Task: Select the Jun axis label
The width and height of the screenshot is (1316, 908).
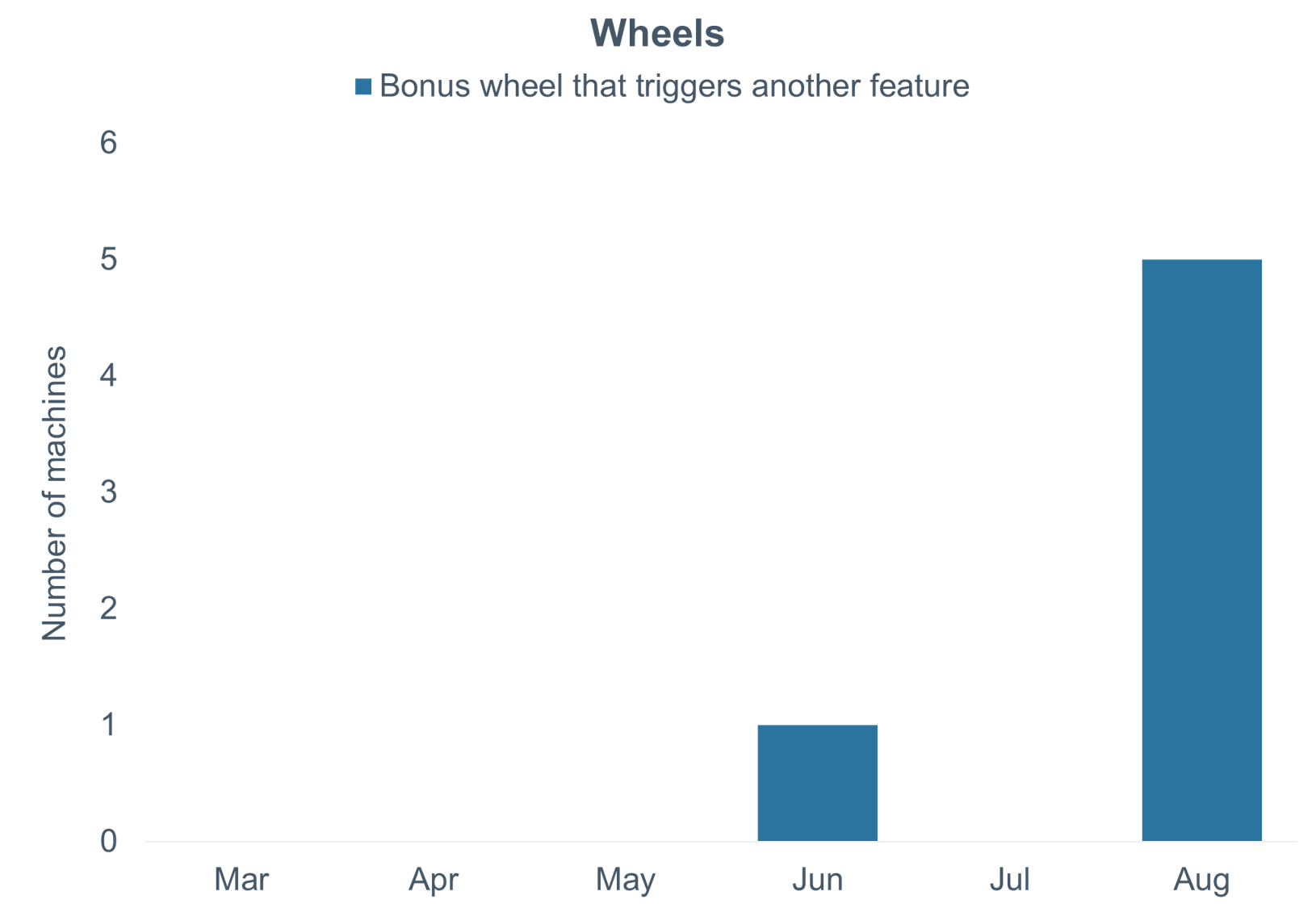Action: pyautogui.click(x=817, y=880)
